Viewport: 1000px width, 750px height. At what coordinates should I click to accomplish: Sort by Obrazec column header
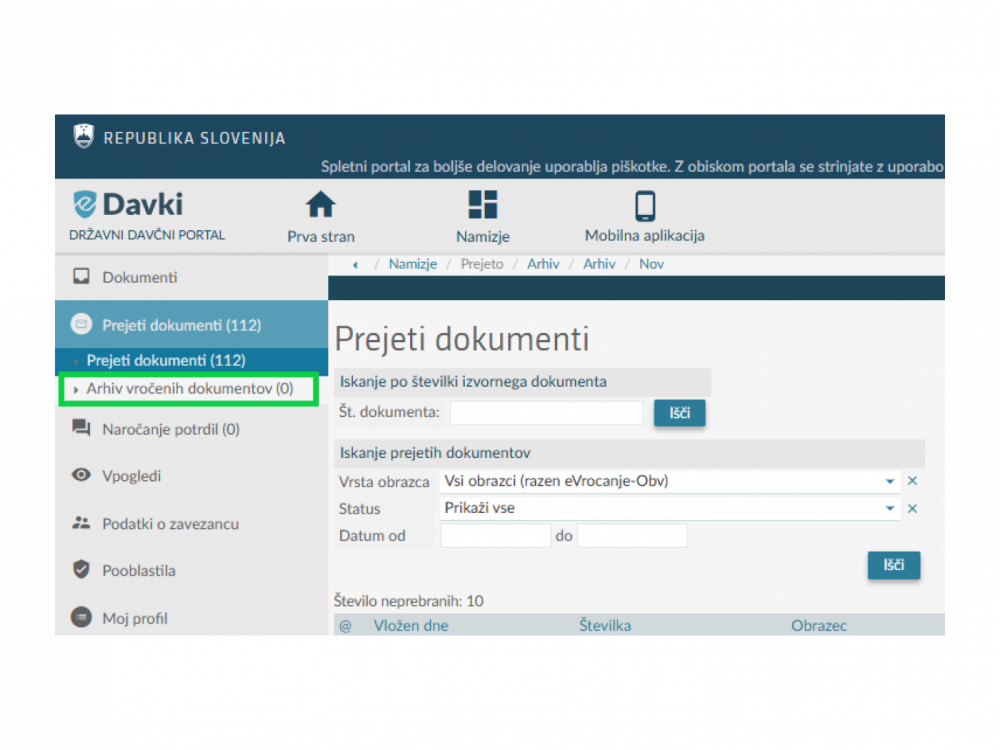[819, 626]
